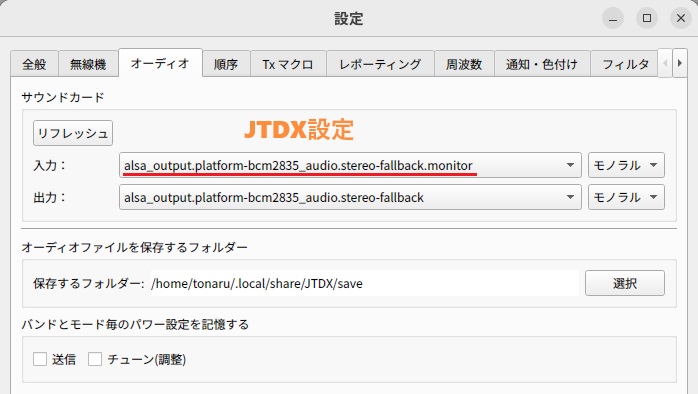Open the 無線機 tab
This screenshot has height=394, width=698.
pyautogui.click(x=88, y=64)
